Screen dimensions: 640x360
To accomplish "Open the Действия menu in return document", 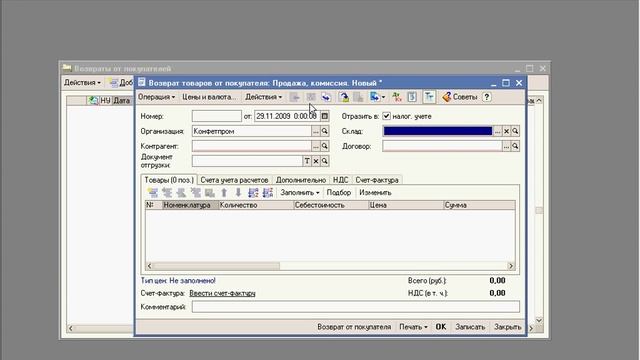I will [263, 97].
